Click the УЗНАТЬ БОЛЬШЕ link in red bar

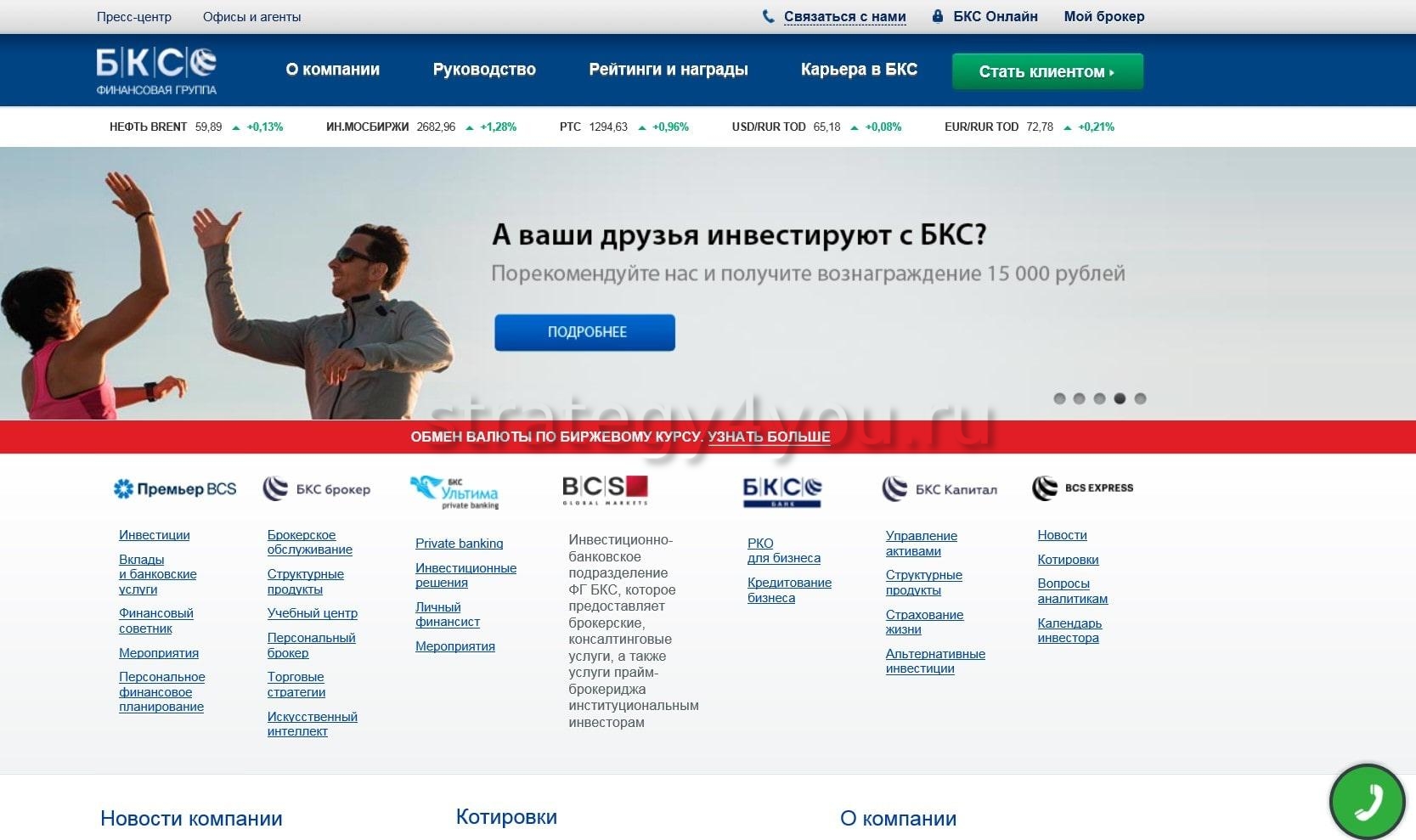click(x=769, y=437)
